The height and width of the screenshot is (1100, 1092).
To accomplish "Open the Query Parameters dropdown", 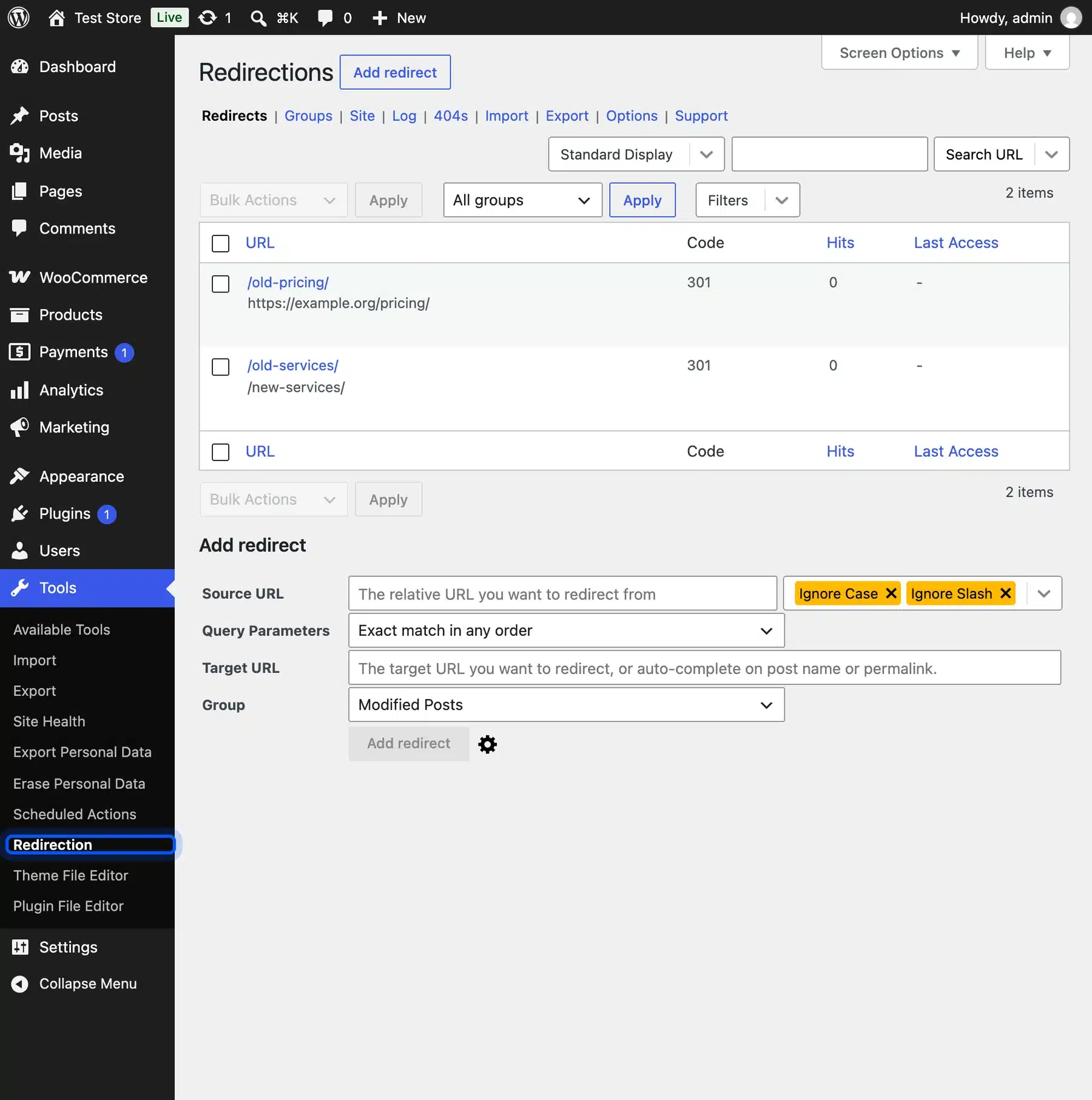I will (x=566, y=630).
